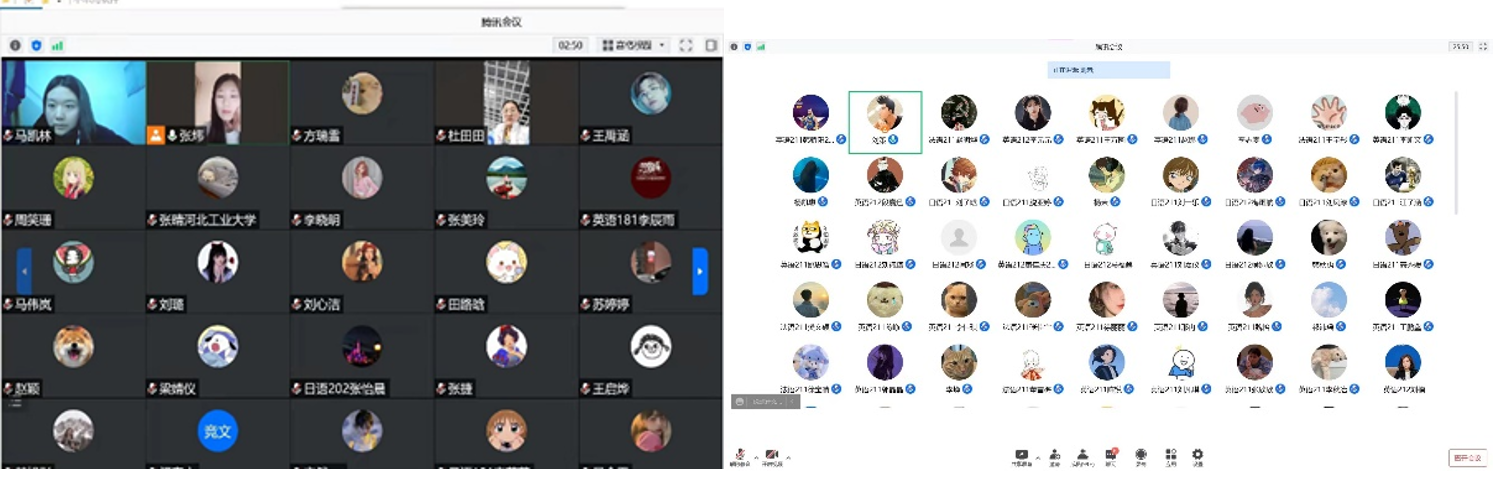
Task: Expand the screen share options arrow
Action: point(1037,458)
